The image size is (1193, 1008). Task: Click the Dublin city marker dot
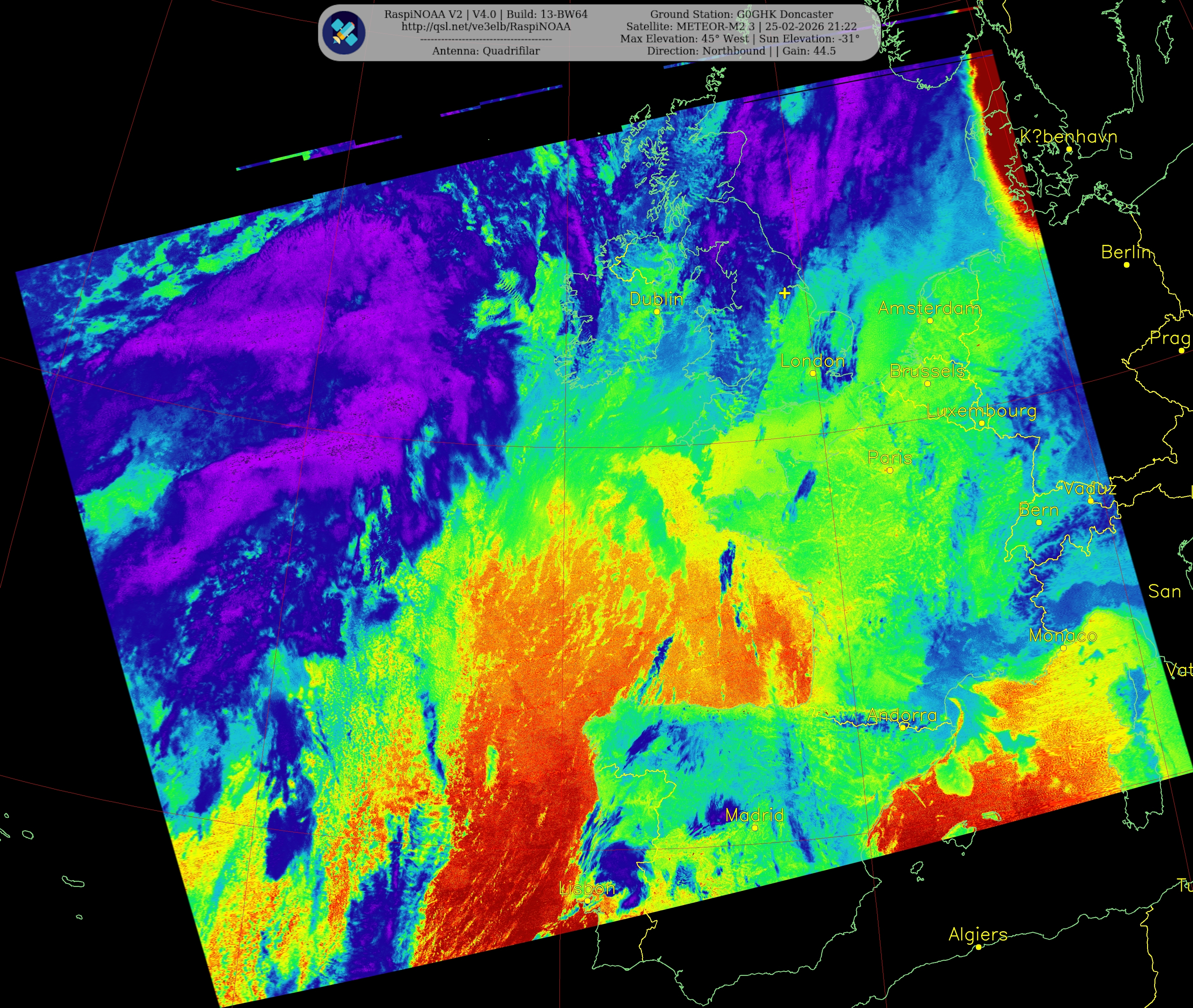coord(656,312)
